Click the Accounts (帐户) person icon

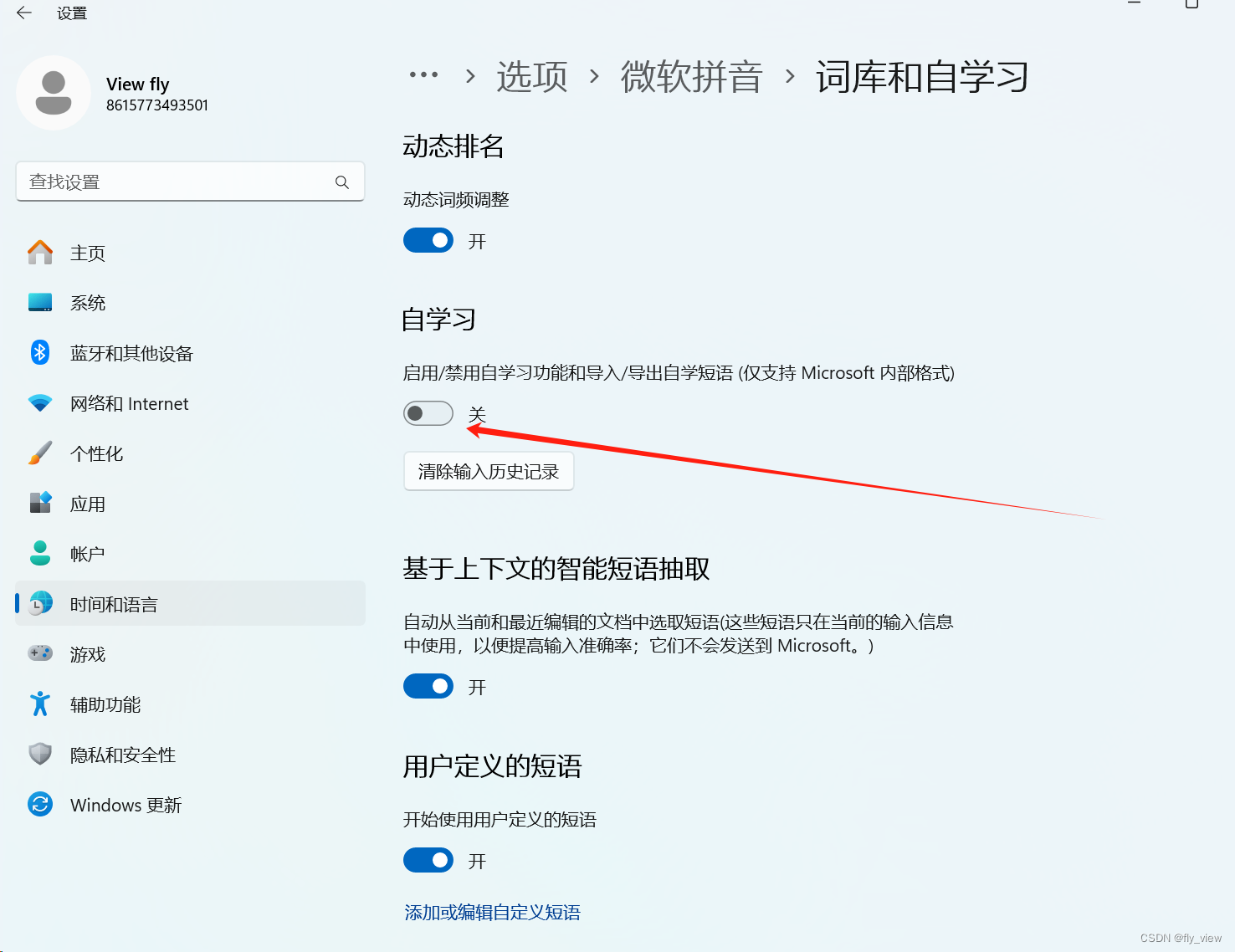[x=40, y=554]
